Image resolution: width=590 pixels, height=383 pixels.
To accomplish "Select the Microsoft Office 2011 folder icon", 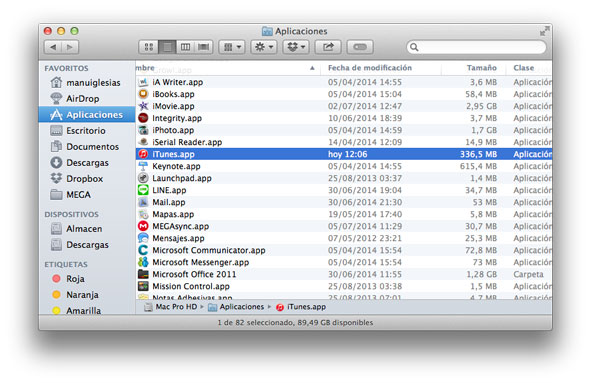I will [x=143, y=274].
